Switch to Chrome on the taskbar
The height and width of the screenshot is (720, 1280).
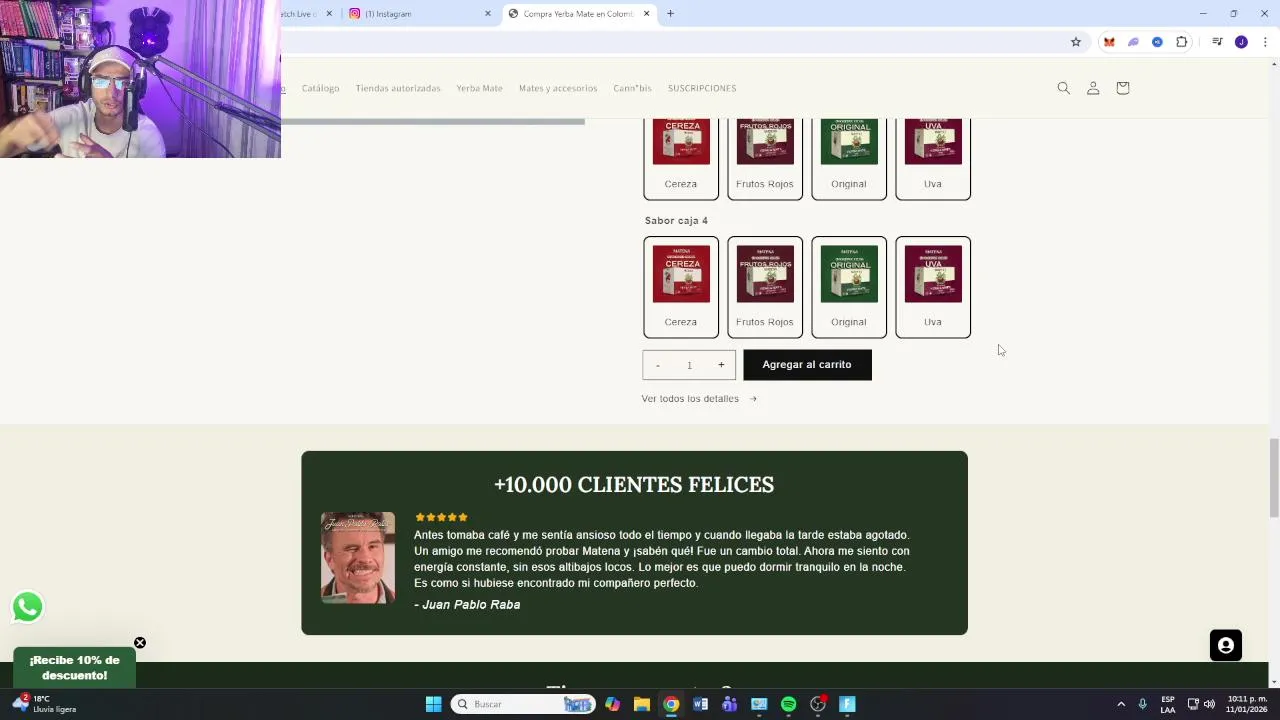[x=671, y=704]
